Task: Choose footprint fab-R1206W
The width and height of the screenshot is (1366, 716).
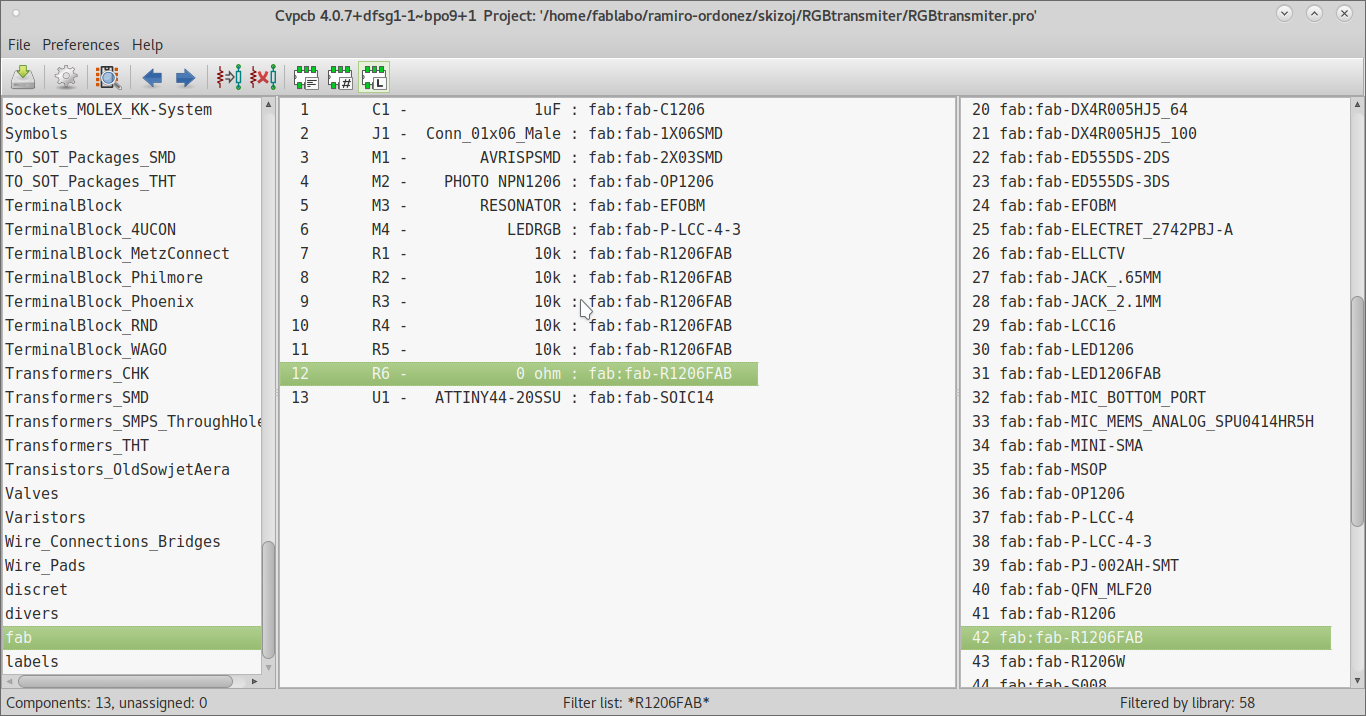Action: [x=1146, y=661]
